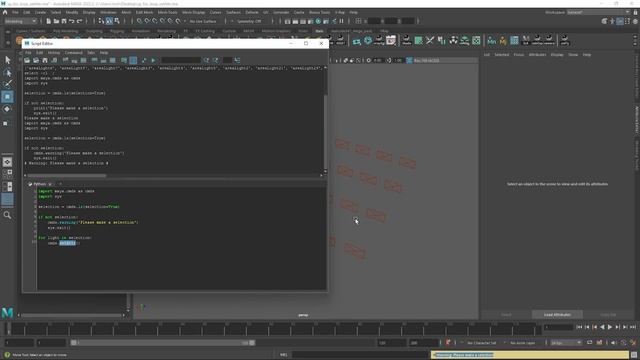This screenshot has height=360, width=640.
Task: Click the current frame field right of the time slider
Action: tap(558, 327)
